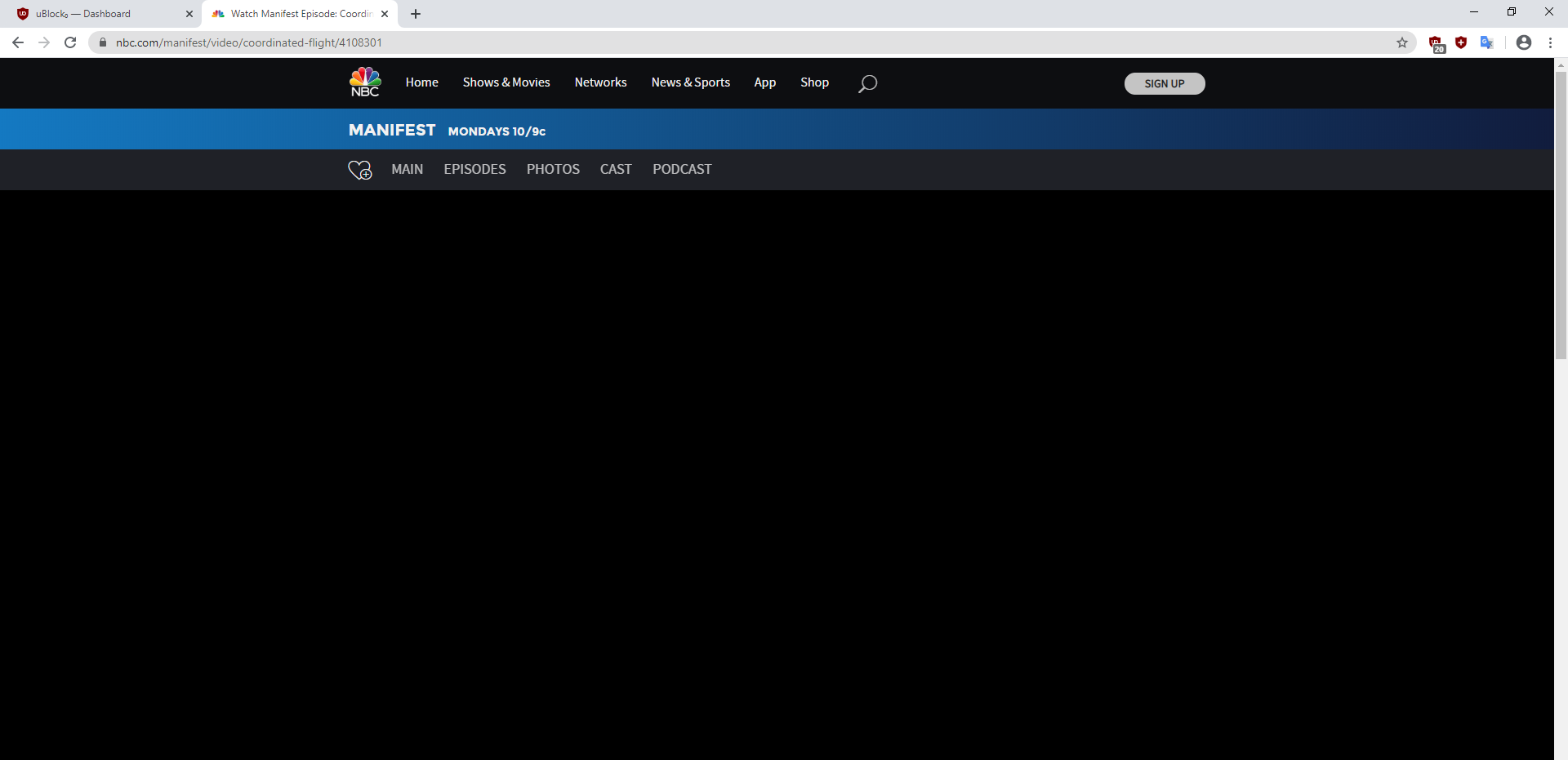Add Manifest to favorites heart icon
1568x760 pixels.
[x=360, y=170]
